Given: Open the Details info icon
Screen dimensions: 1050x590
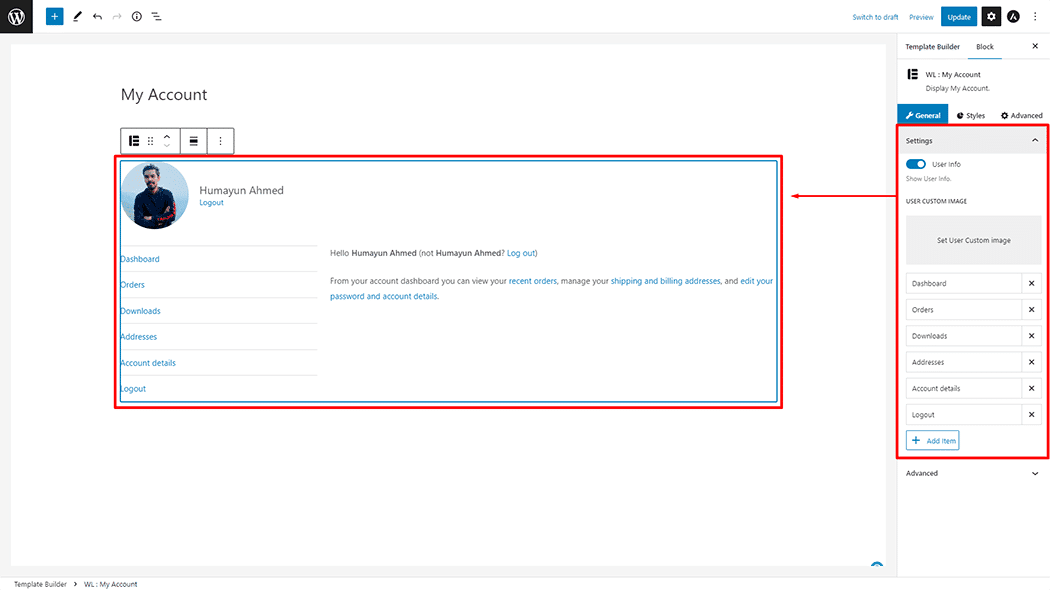Looking at the screenshot, I should click(137, 17).
